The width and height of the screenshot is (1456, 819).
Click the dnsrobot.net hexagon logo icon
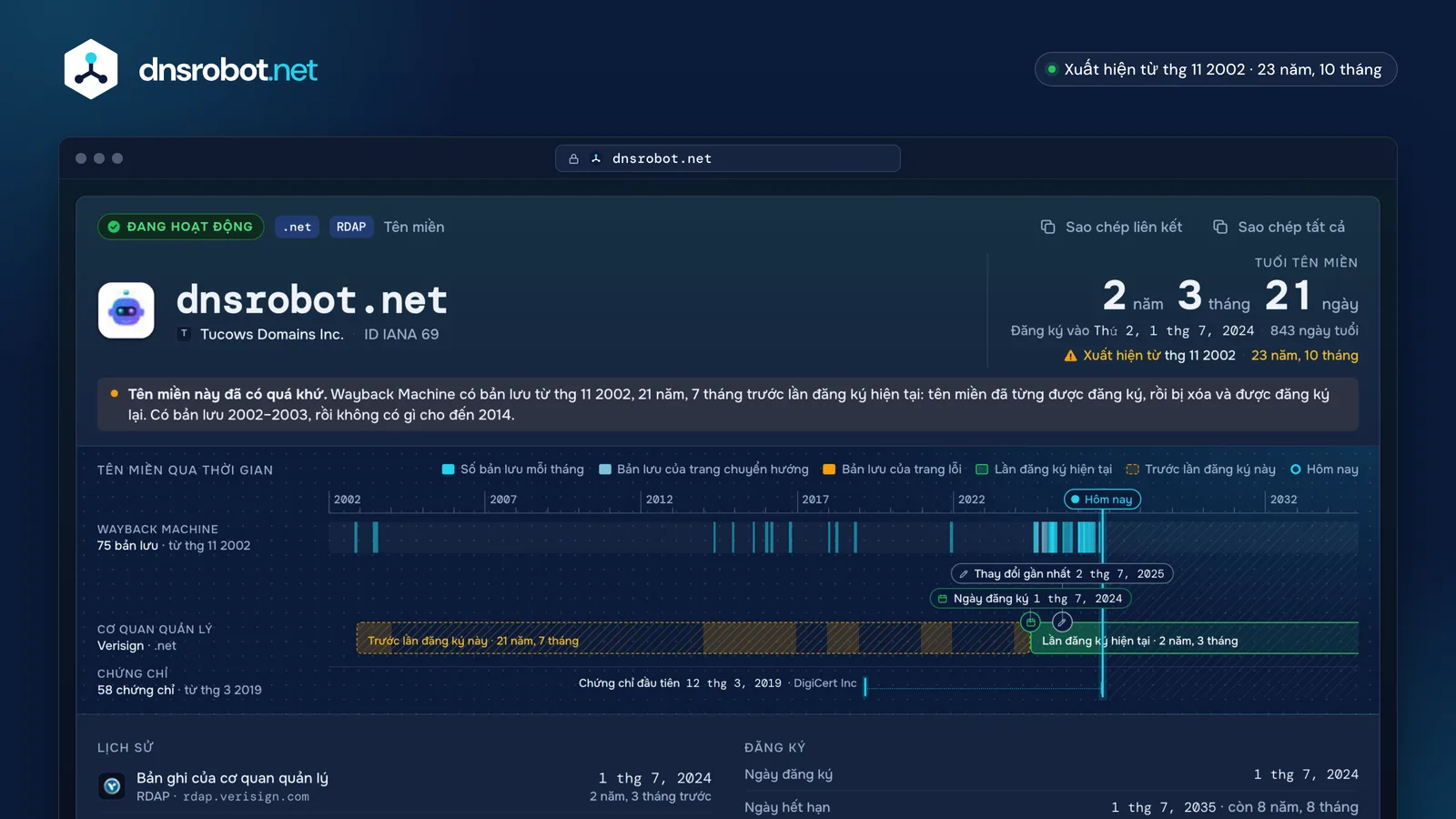pos(91,69)
